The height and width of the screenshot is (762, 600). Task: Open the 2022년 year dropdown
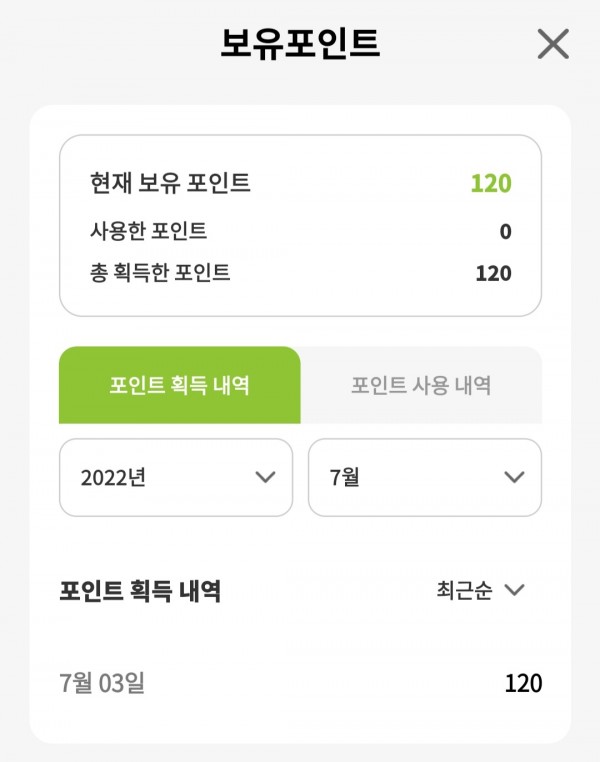point(176,477)
